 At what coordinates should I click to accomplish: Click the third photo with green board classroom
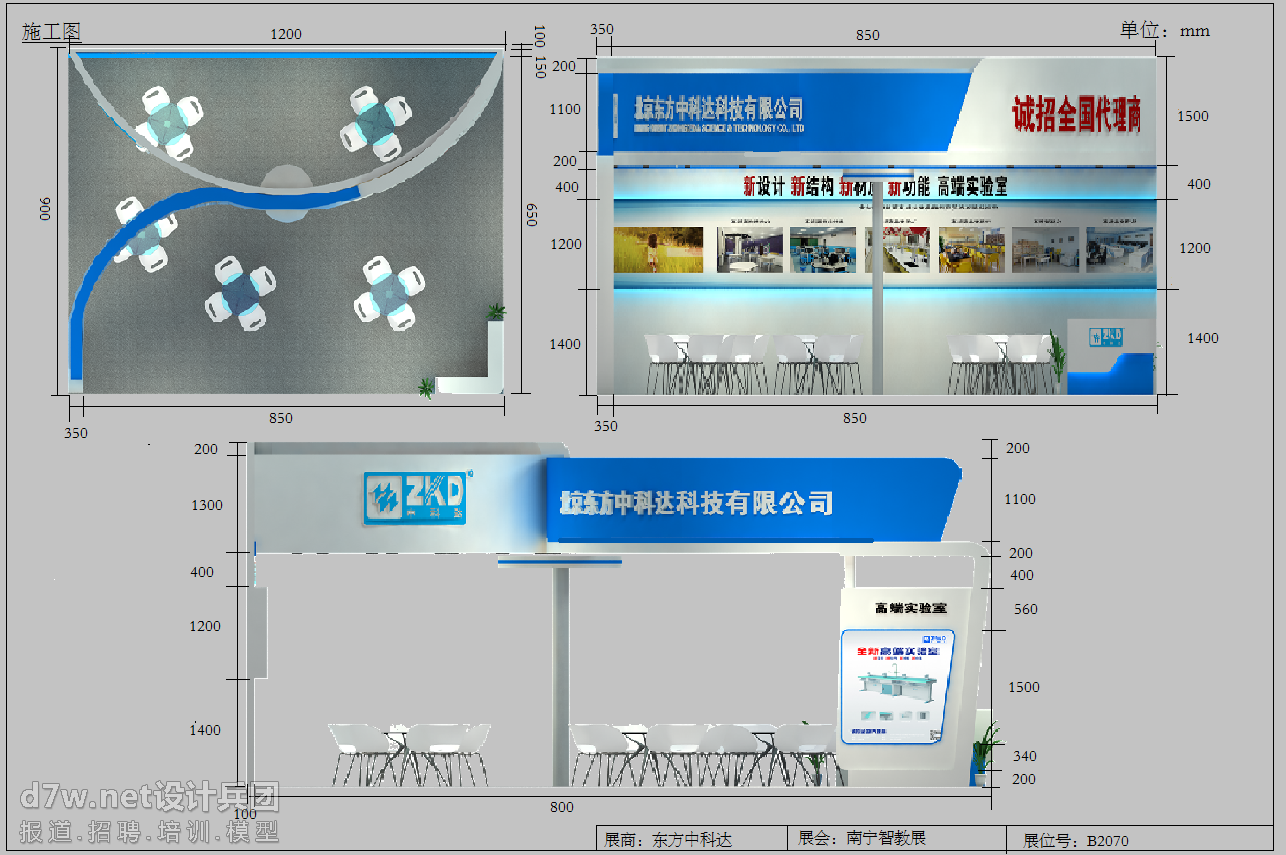click(x=824, y=249)
